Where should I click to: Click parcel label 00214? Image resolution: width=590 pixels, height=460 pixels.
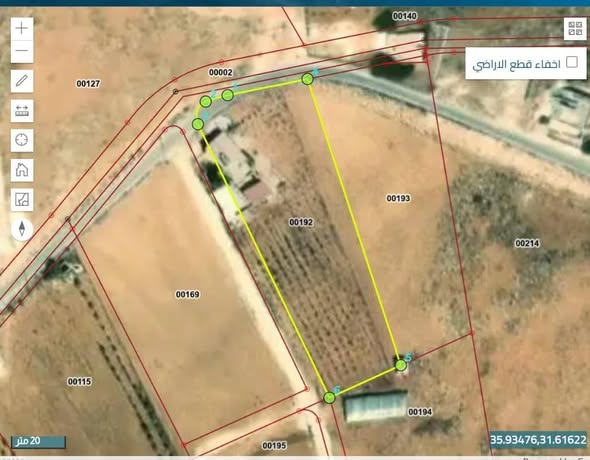pyautogui.click(x=527, y=243)
